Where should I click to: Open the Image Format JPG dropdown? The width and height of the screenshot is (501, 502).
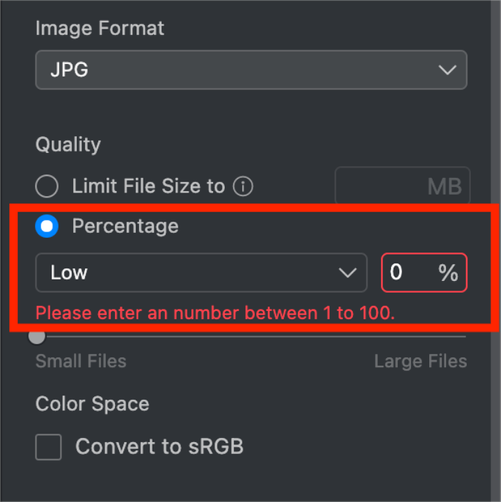click(x=251, y=70)
